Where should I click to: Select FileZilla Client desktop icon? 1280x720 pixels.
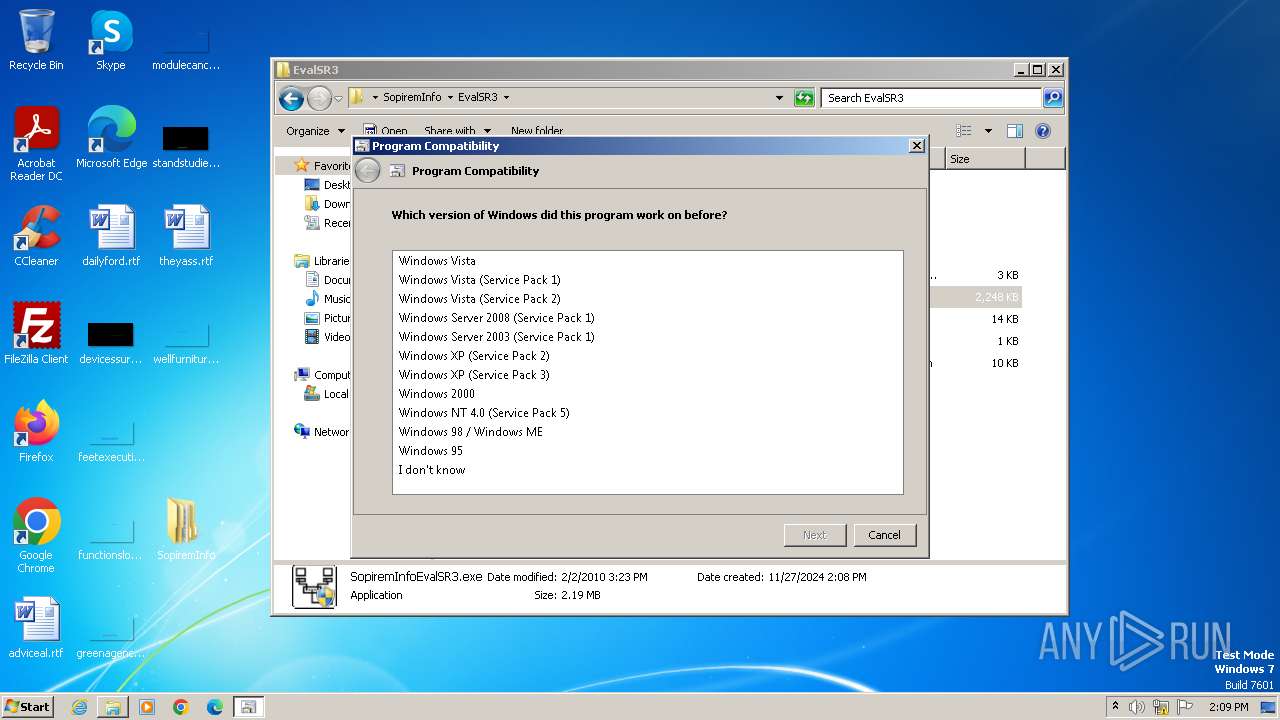click(36, 334)
